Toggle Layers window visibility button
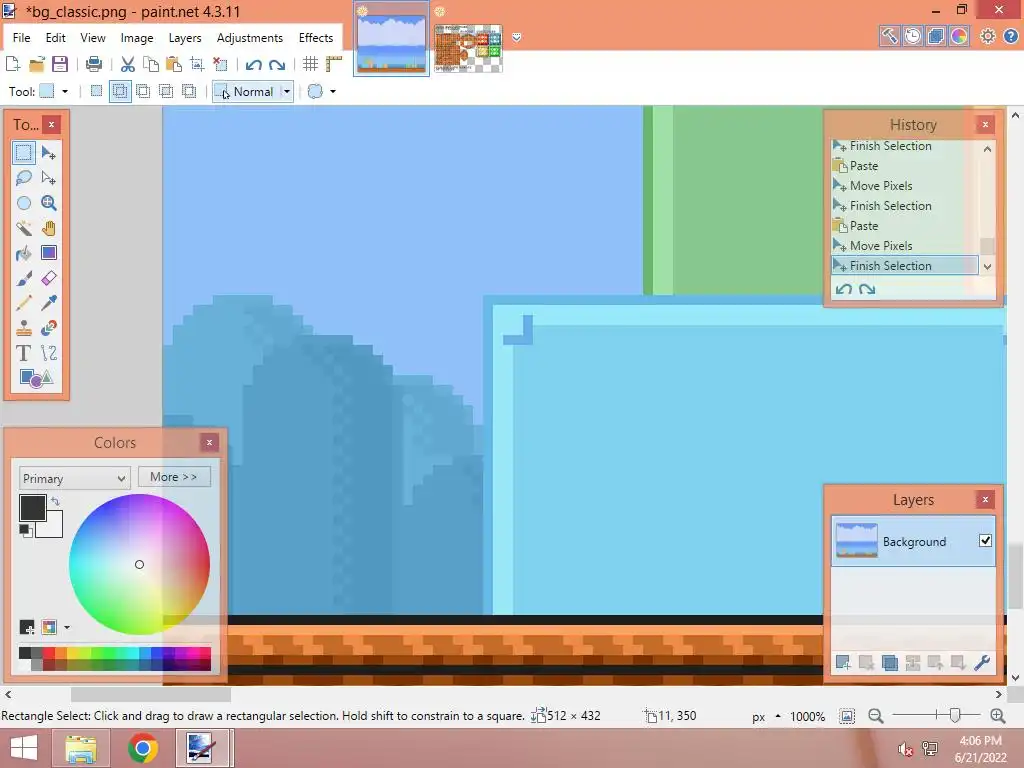 (935, 37)
